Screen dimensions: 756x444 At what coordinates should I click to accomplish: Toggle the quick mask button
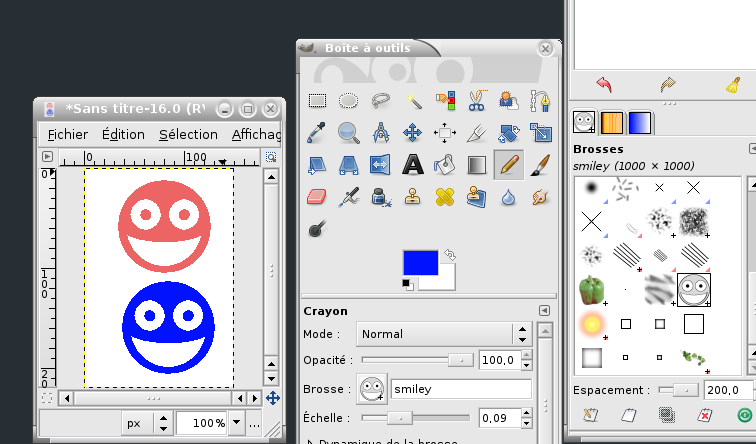pyautogui.click(x=47, y=397)
